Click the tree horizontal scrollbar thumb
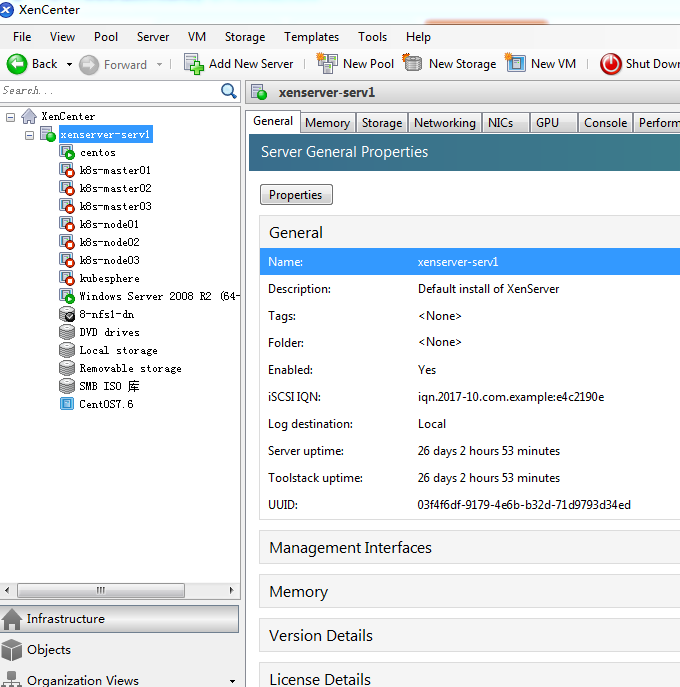This screenshot has height=687, width=680. pyautogui.click(x=101, y=590)
